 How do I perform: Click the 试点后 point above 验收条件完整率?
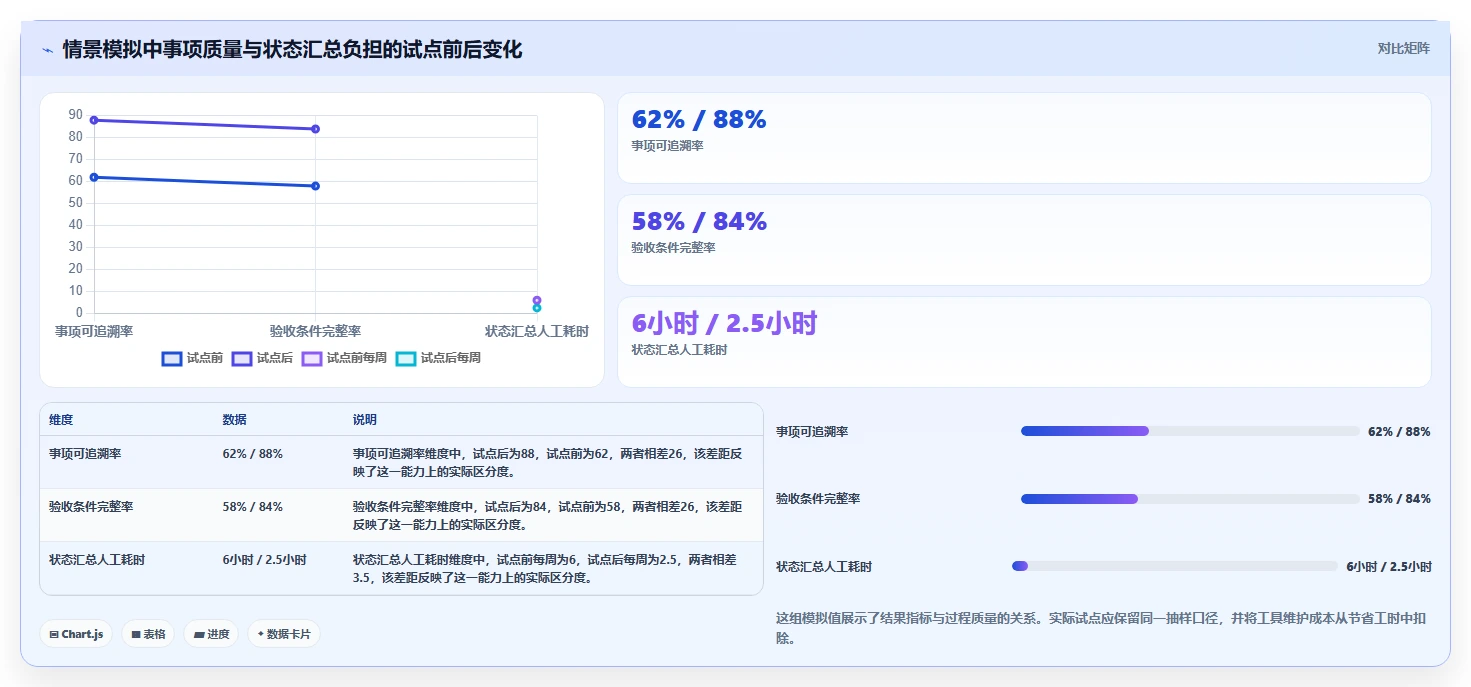[x=315, y=129]
